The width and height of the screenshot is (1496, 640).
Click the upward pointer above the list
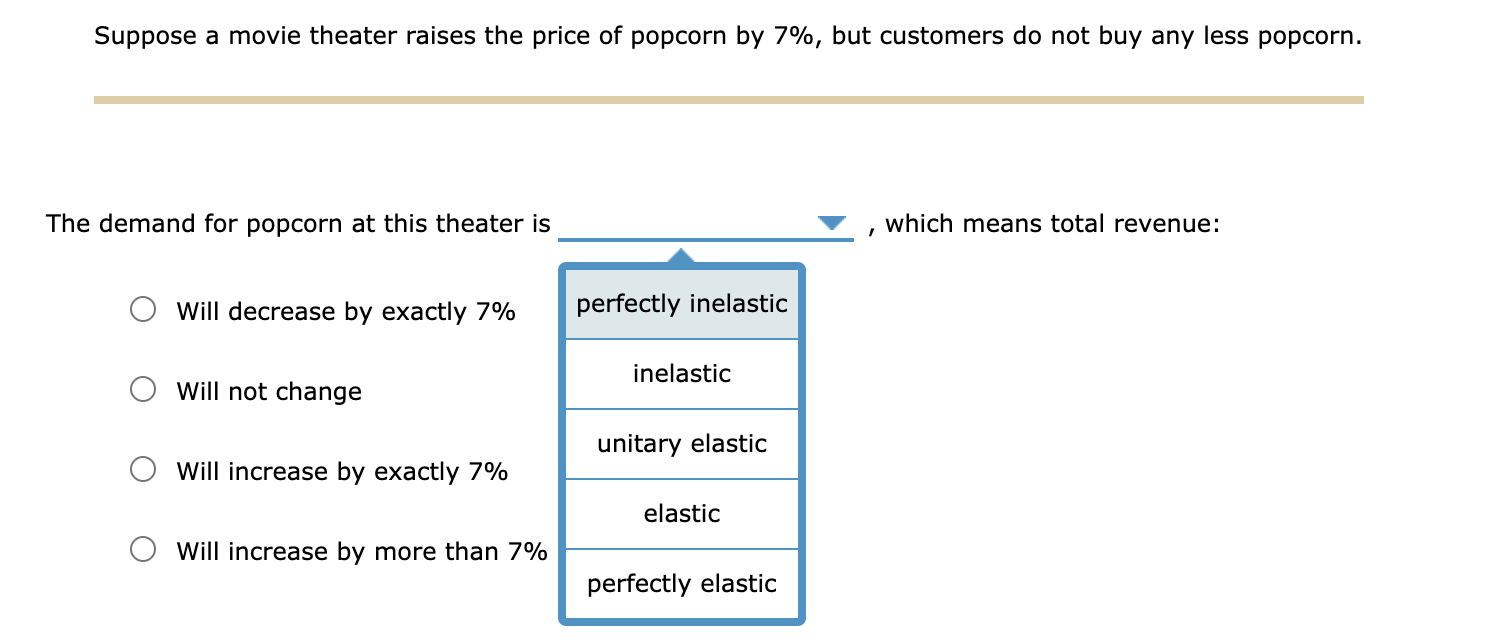pos(681,255)
